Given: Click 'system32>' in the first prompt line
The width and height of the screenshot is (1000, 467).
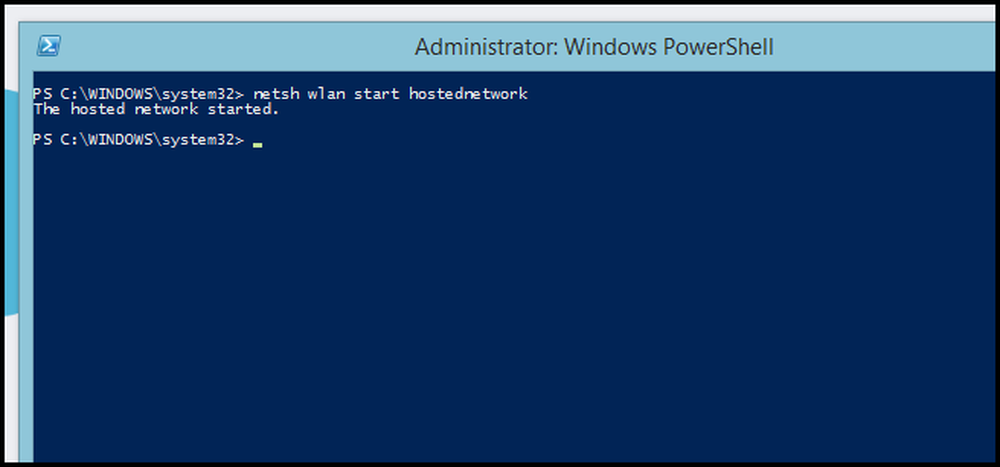Looking at the screenshot, I should click(203, 93).
